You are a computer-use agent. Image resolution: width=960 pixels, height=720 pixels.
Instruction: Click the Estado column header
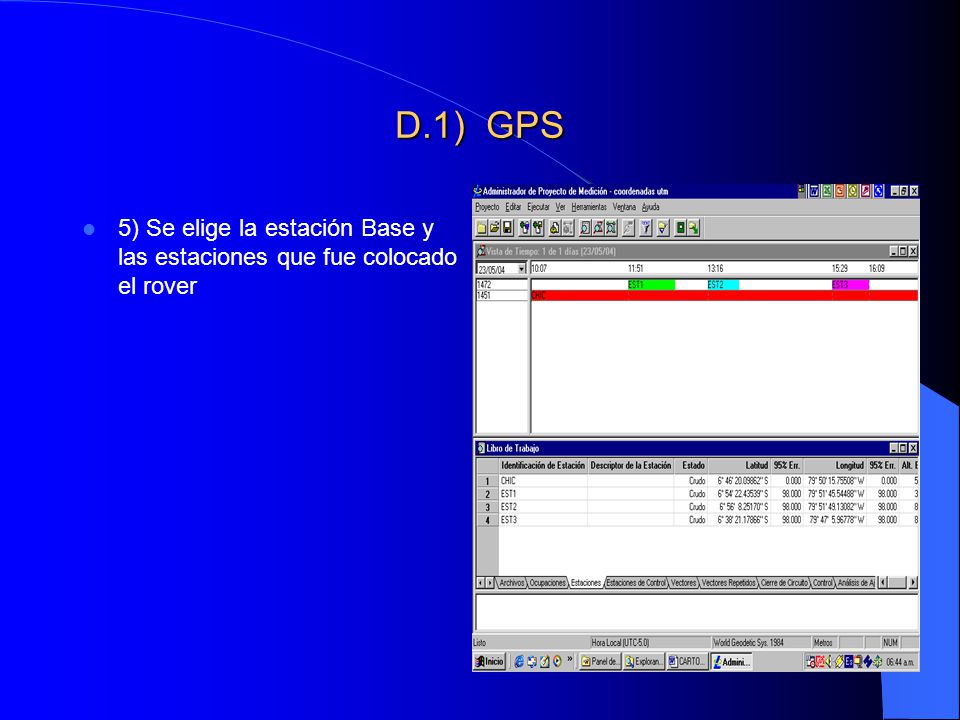(x=692, y=465)
